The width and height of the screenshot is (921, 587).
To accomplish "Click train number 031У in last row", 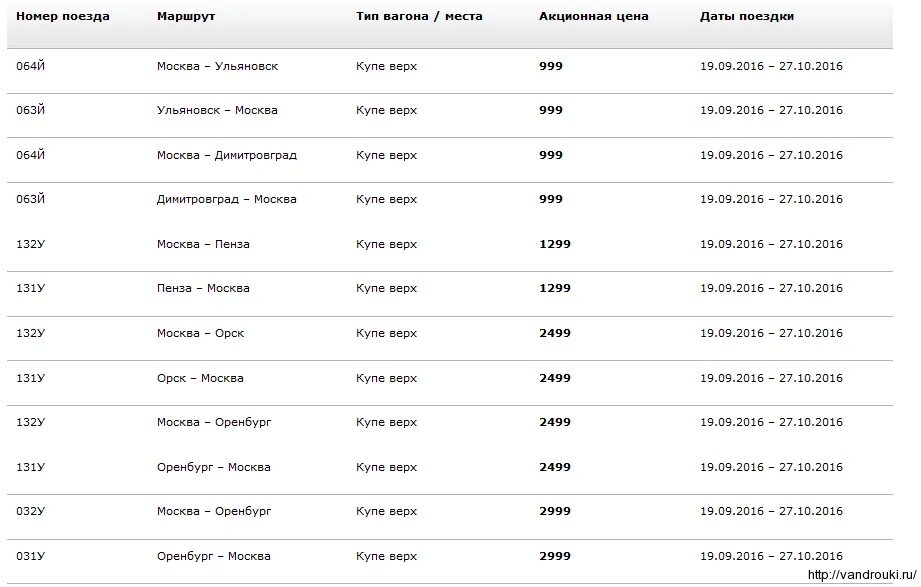I will coord(30,556).
